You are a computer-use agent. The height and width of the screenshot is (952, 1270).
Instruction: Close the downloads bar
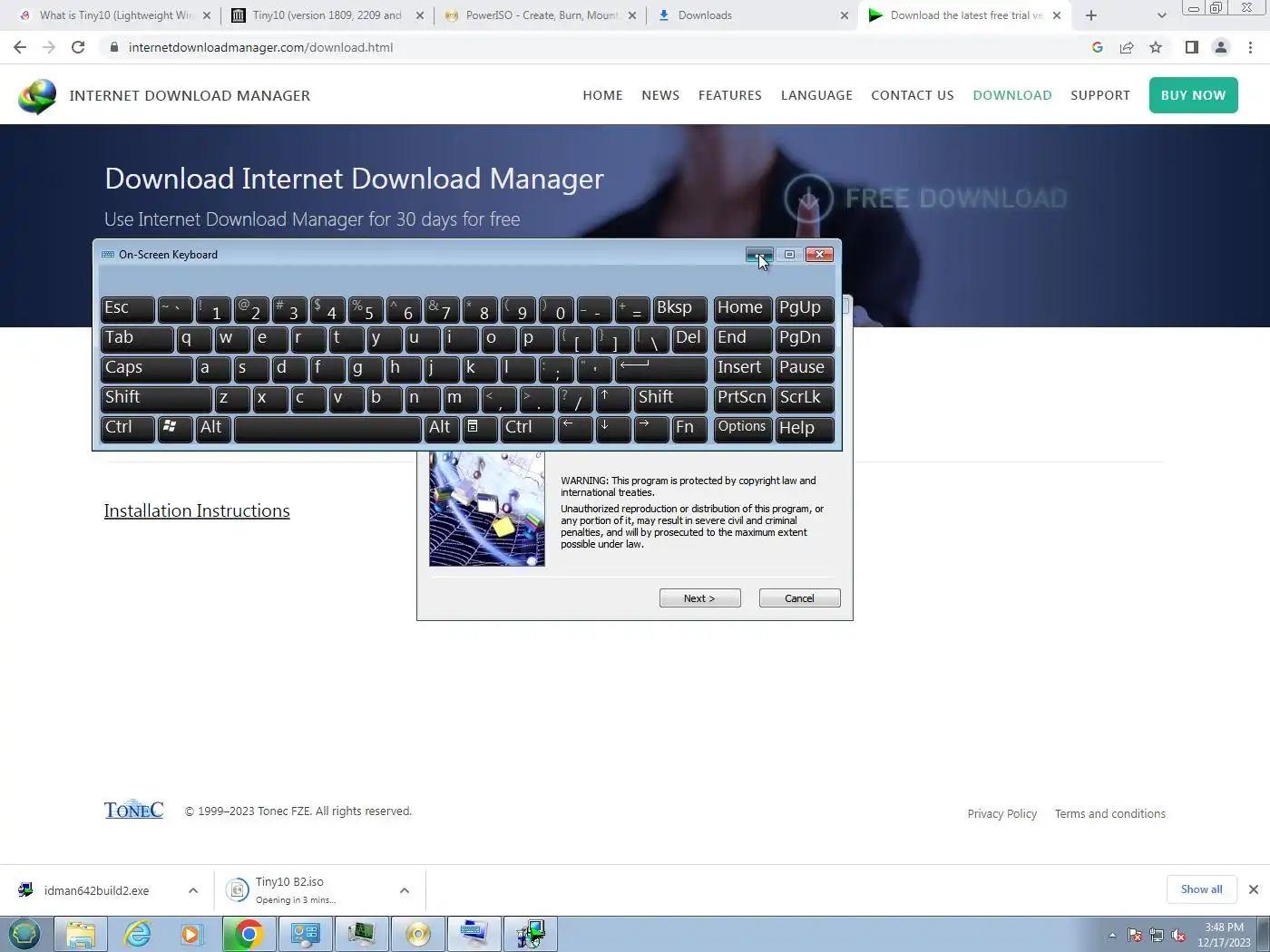pyautogui.click(x=1254, y=889)
